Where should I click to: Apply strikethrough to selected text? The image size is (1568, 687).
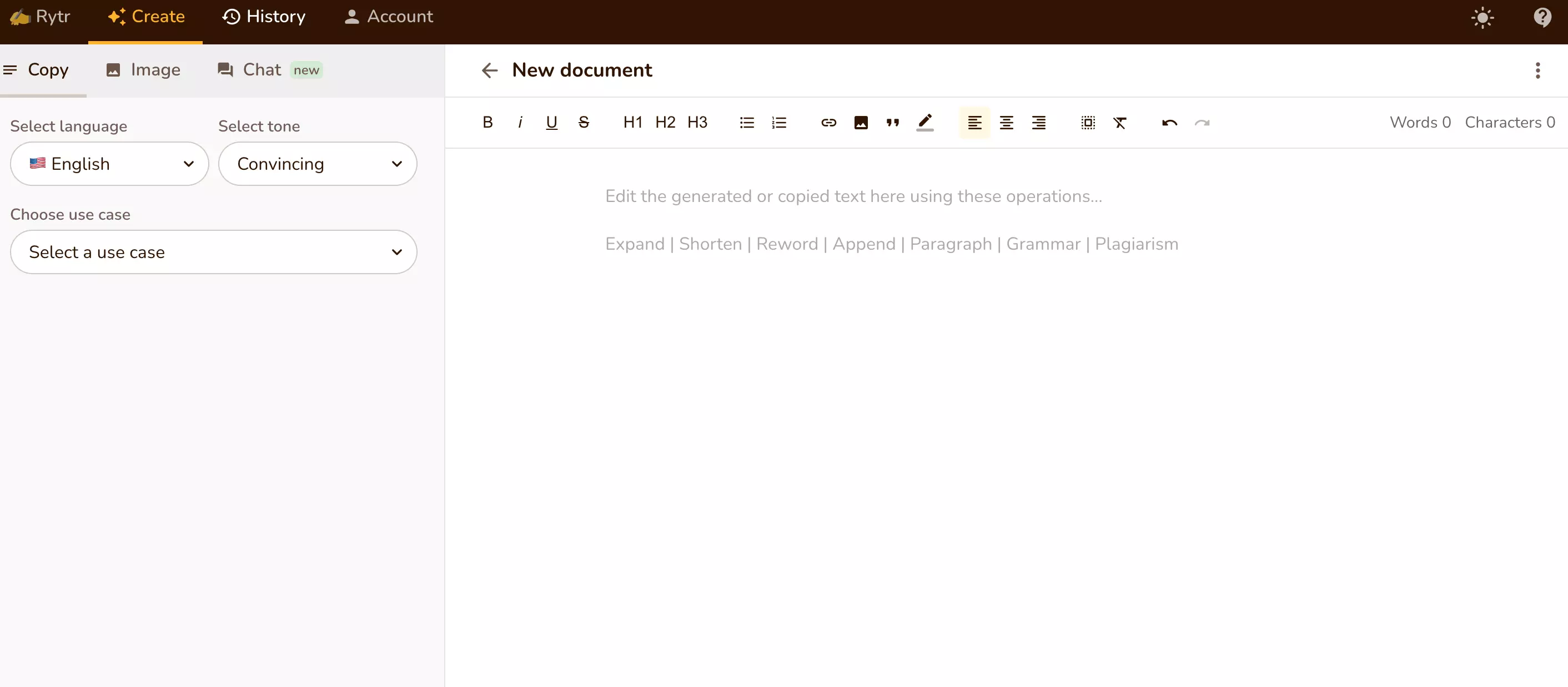(583, 122)
